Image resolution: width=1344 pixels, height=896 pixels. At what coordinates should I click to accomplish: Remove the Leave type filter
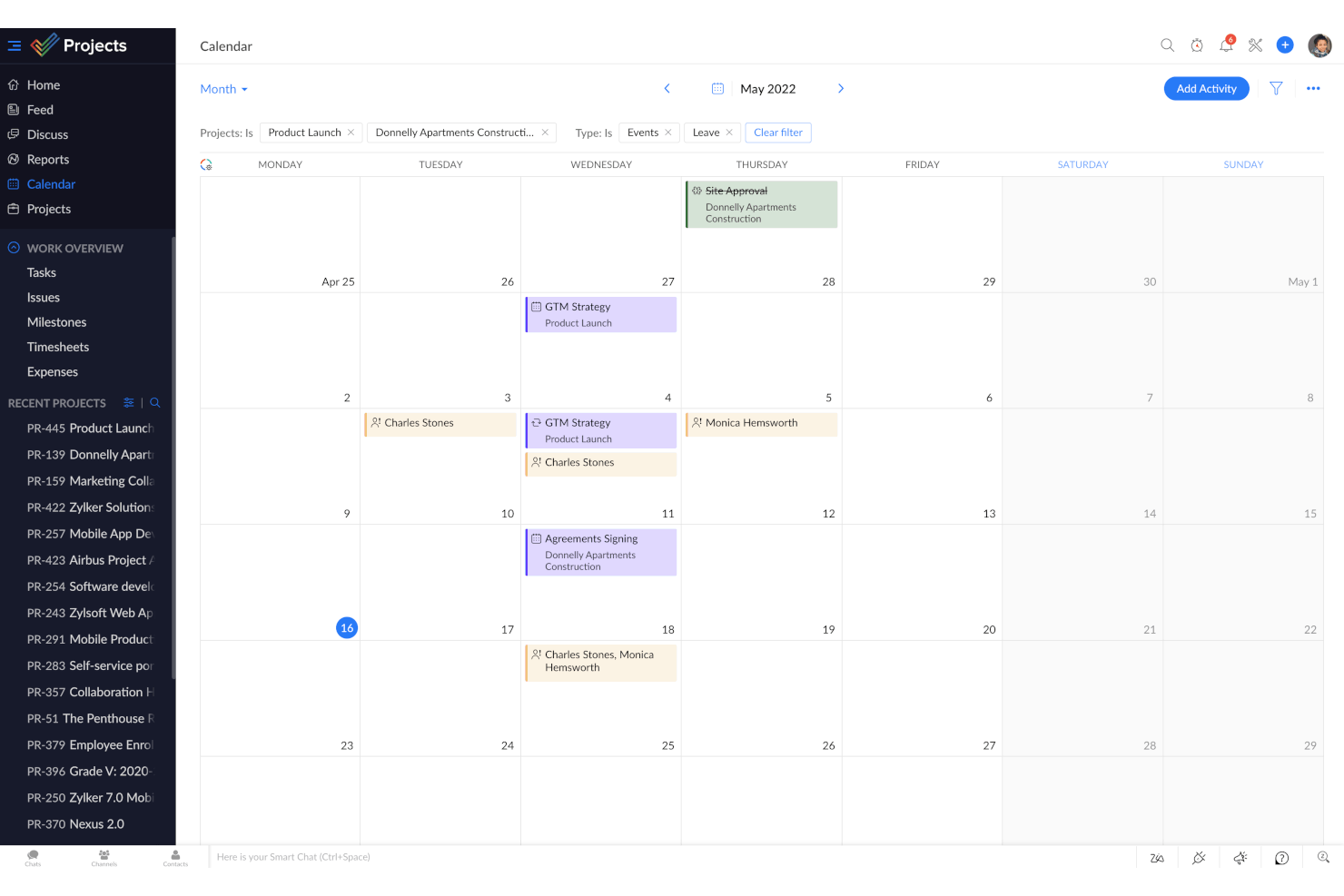tap(729, 133)
